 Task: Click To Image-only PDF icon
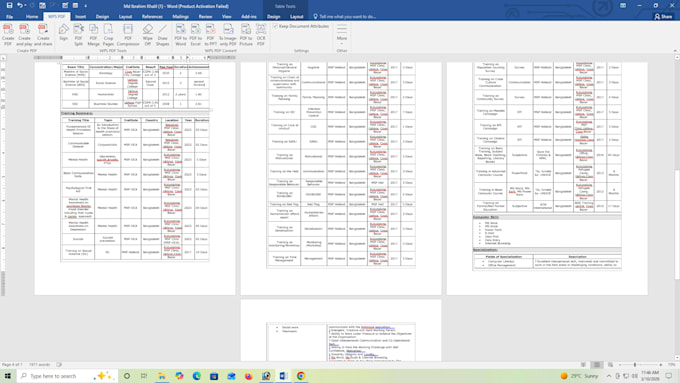click(x=228, y=35)
